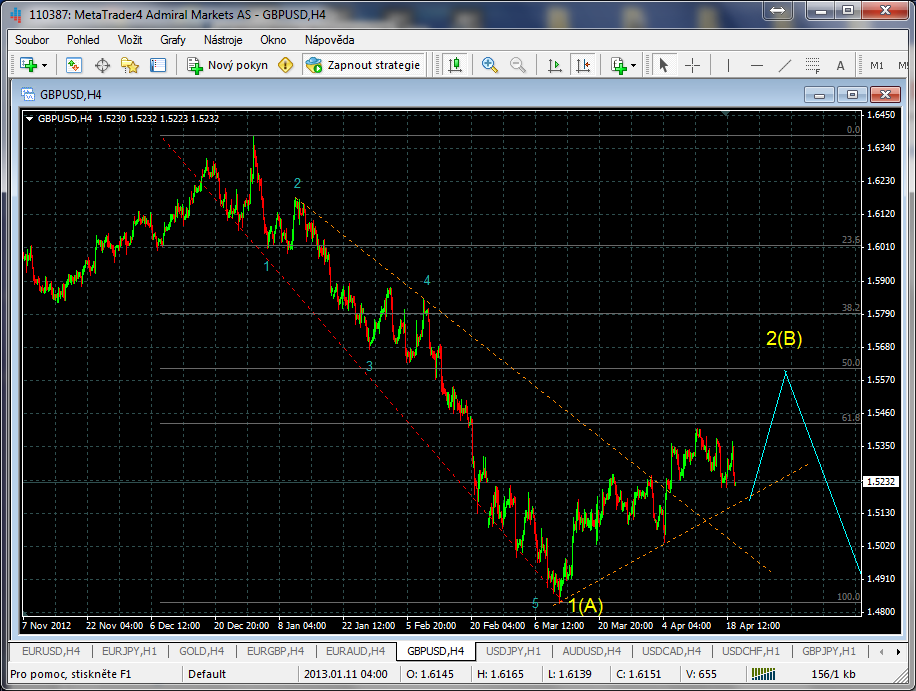Select the Fibonacci Retracement tool
Screen dimensions: 916x691
tap(813, 65)
